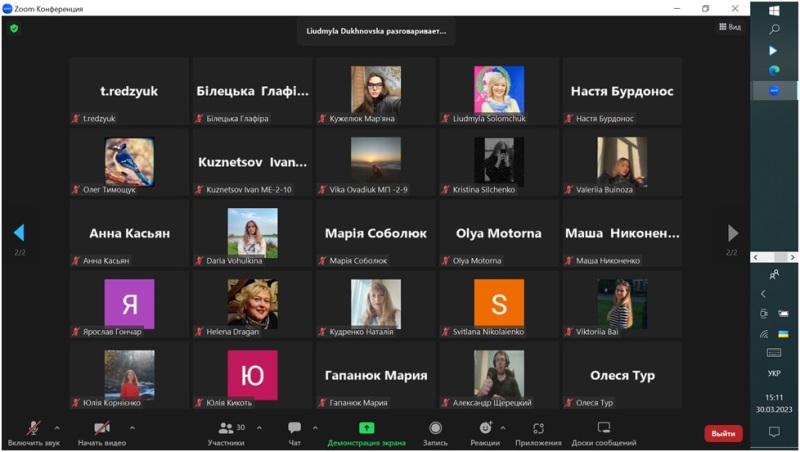
Task: Switch input language УКР
Action: (774, 373)
